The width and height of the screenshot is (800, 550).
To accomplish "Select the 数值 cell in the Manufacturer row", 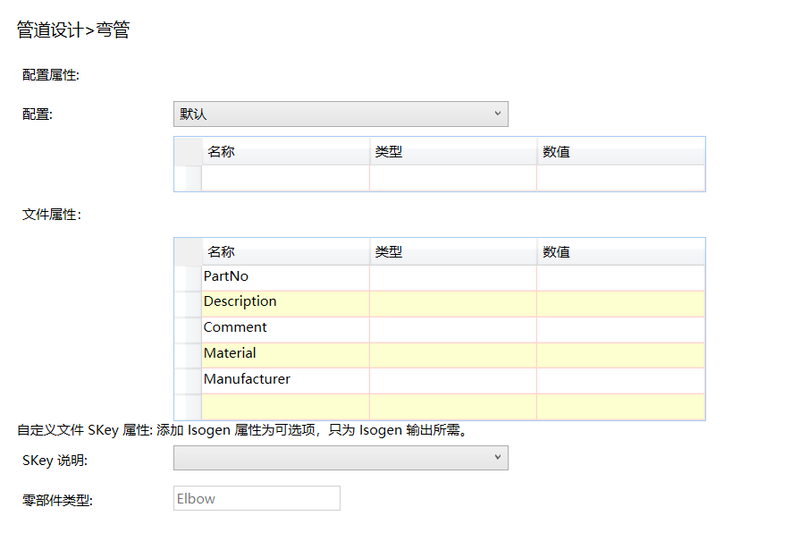I will tap(620, 381).
